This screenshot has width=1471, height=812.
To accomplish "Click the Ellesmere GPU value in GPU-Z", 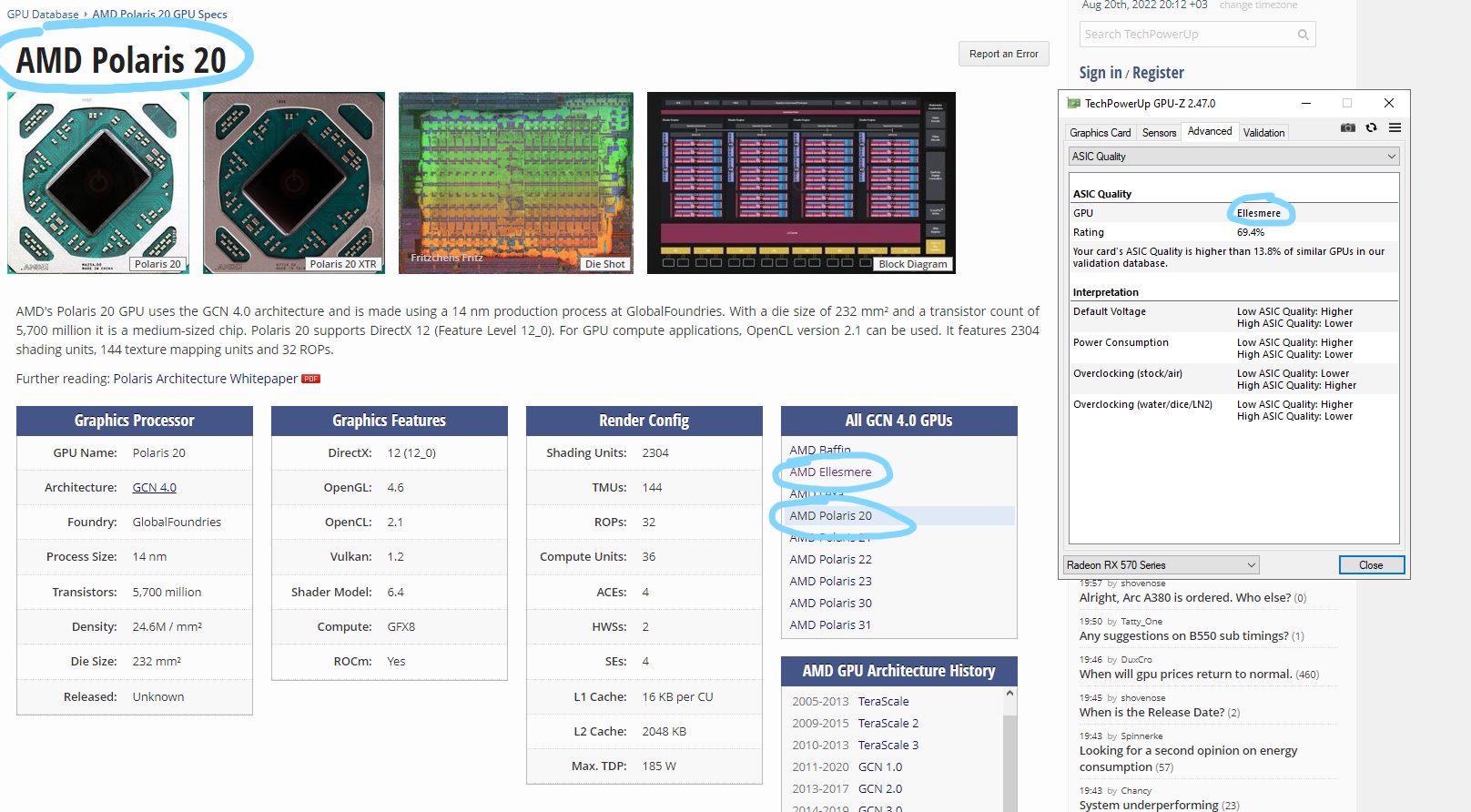I will (x=1258, y=214).
